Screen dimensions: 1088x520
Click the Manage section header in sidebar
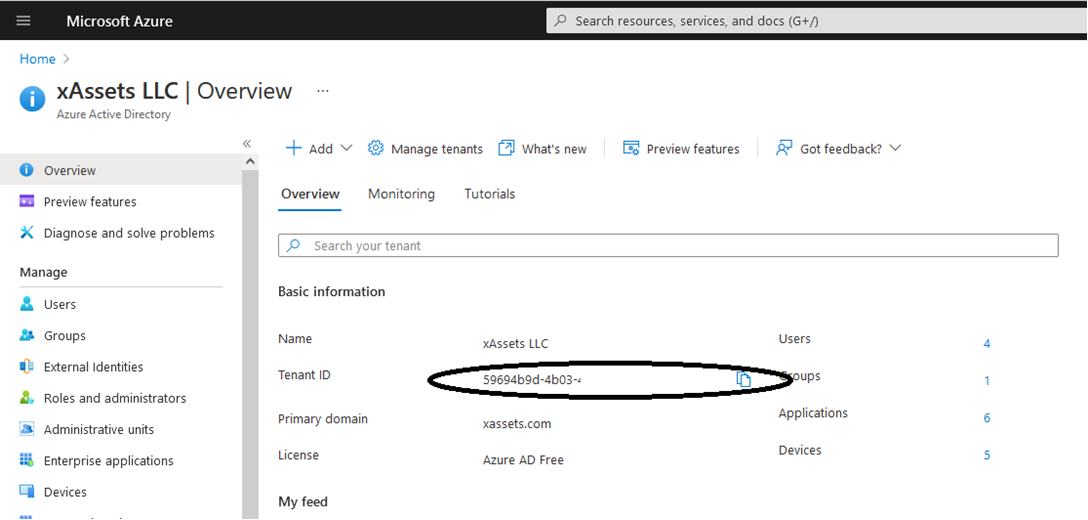(x=43, y=272)
